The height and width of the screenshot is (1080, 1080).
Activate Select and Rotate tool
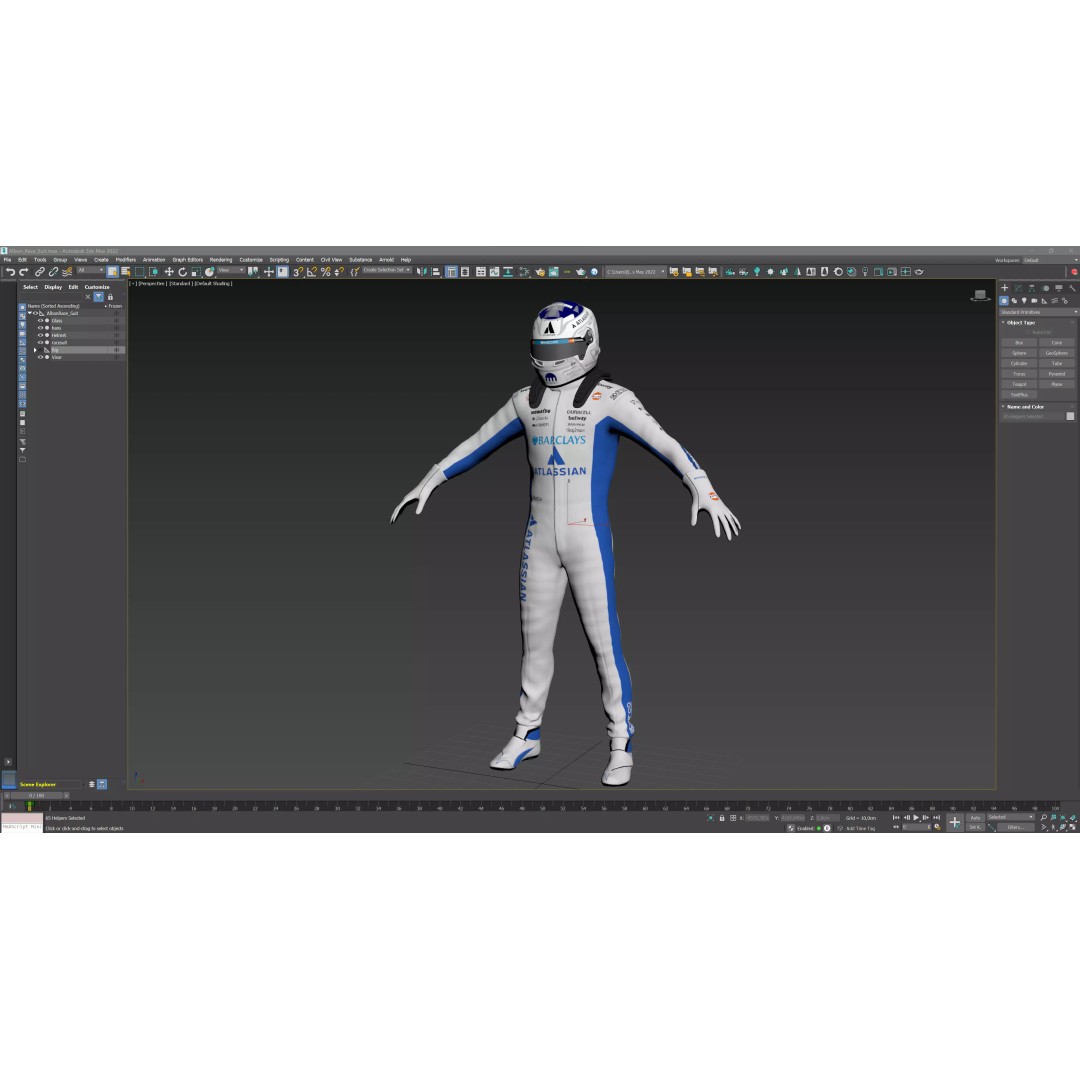[183, 272]
